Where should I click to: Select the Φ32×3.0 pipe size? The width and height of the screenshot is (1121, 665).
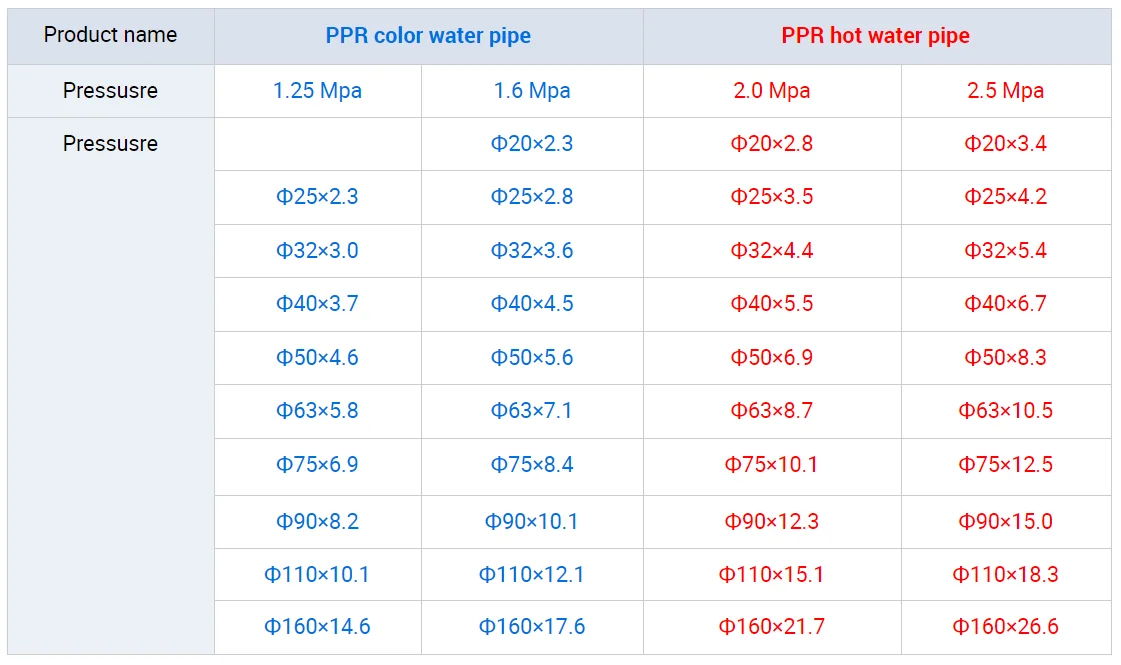pyautogui.click(x=317, y=251)
